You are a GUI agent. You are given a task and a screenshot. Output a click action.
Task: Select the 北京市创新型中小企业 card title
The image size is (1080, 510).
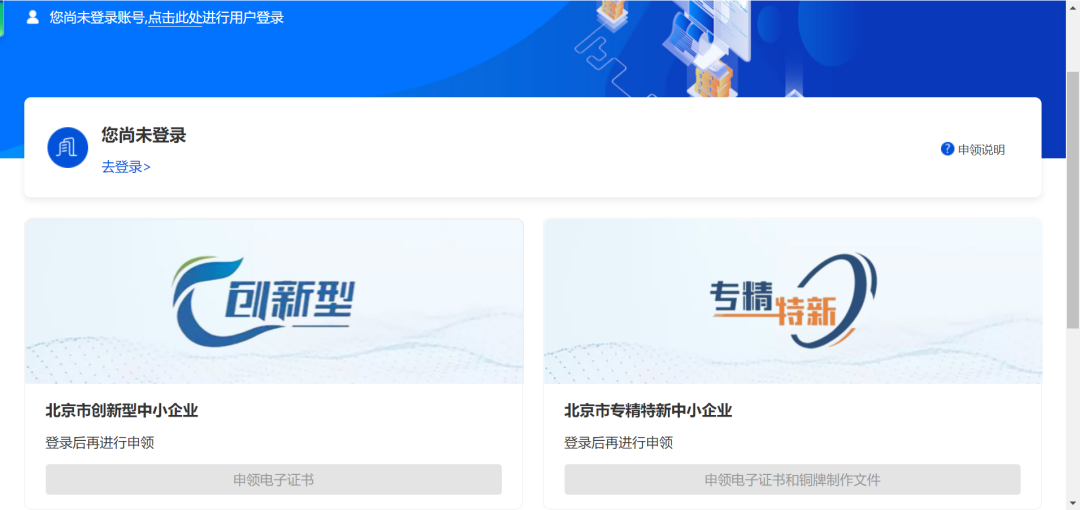click(x=122, y=411)
